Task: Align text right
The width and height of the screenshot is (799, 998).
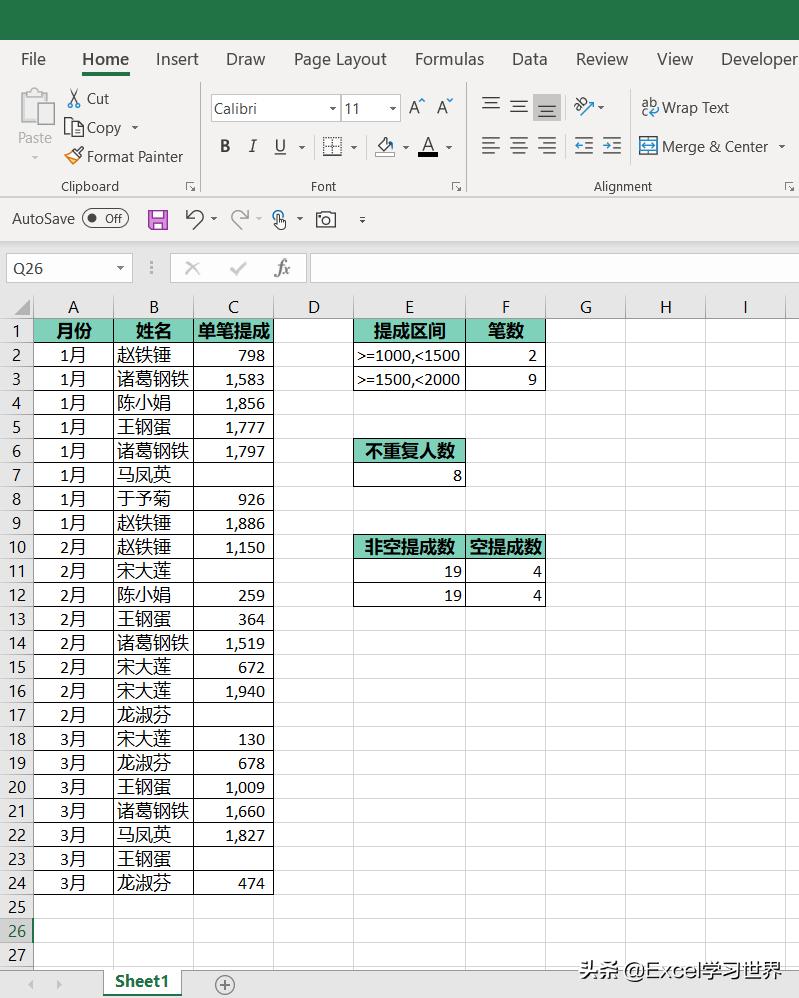Action: coord(547,146)
